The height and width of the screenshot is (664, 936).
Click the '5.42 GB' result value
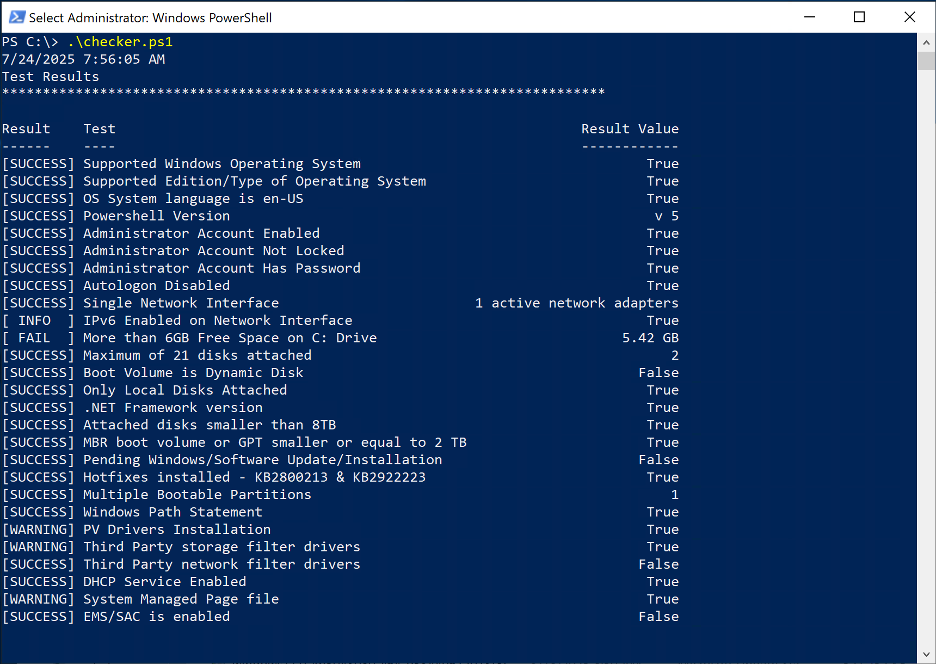point(650,338)
